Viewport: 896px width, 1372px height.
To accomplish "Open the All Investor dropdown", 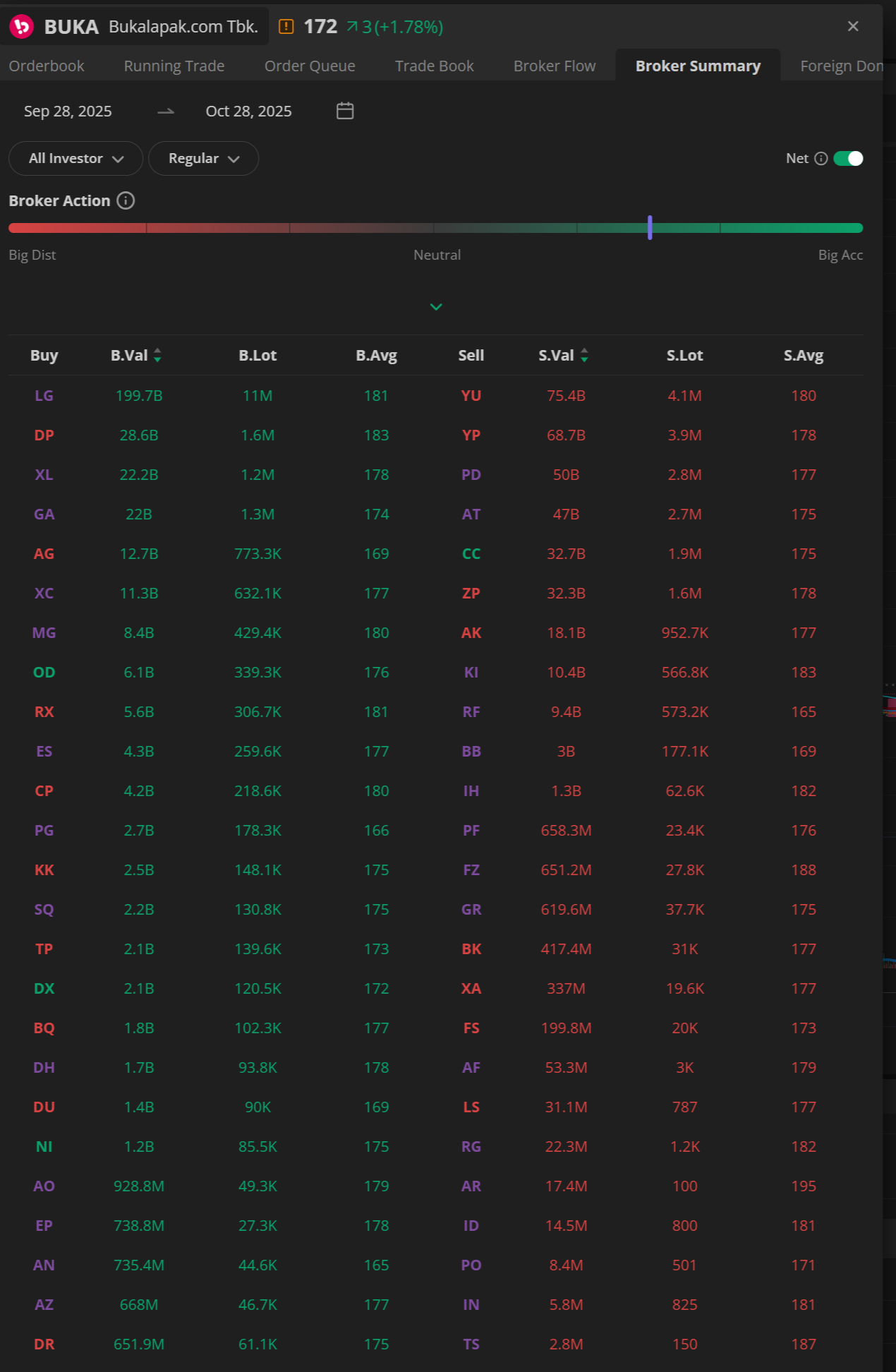I will (75, 159).
